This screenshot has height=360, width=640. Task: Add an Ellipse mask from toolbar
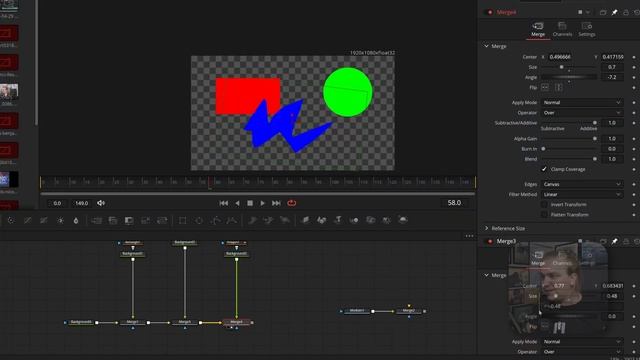coord(199,220)
